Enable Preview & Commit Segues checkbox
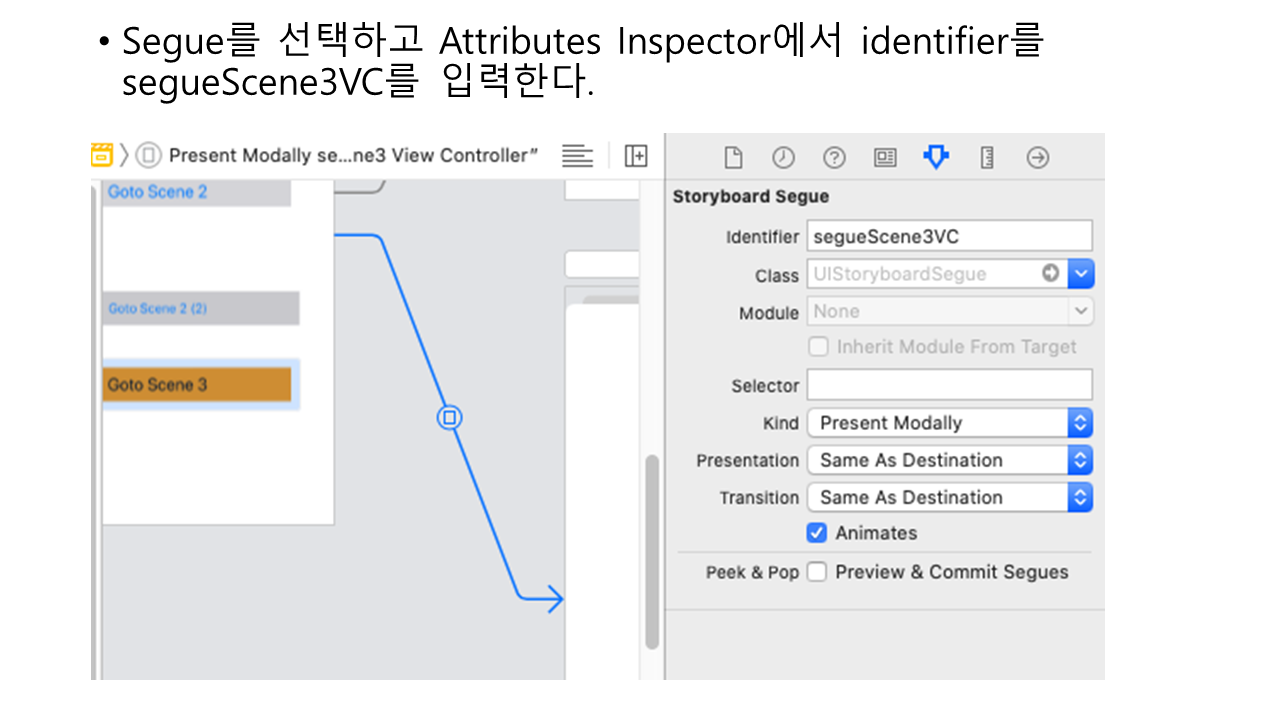This screenshot has width=1280, height=720. pos(817,572)
